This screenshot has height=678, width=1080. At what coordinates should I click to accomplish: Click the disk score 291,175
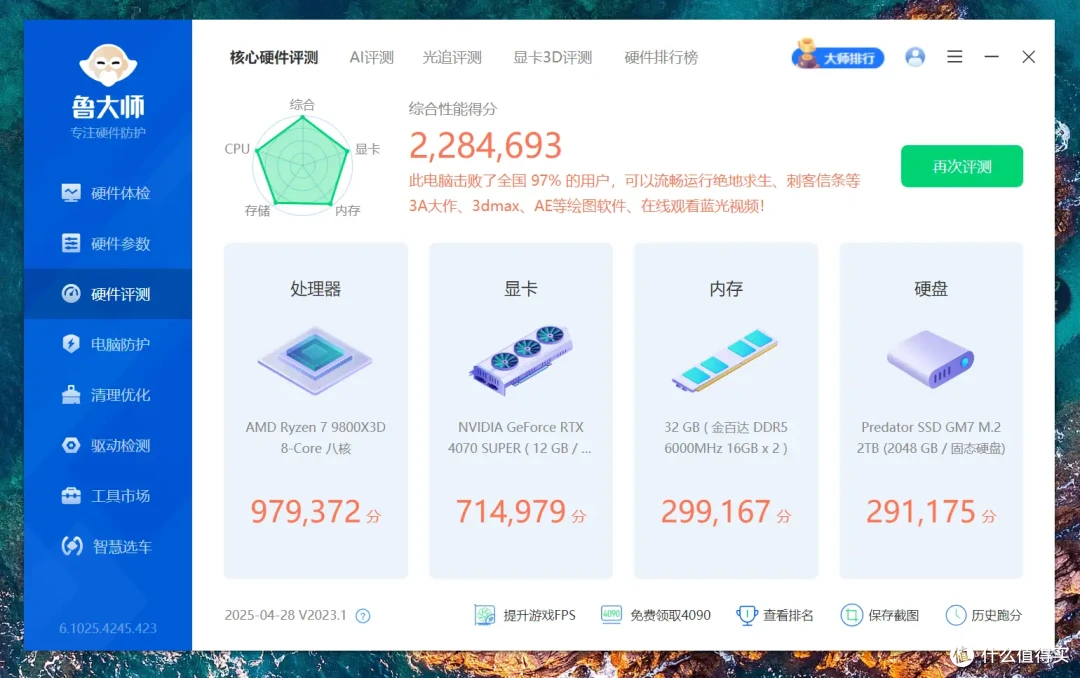pyautogui.click(x=920, y=511)
